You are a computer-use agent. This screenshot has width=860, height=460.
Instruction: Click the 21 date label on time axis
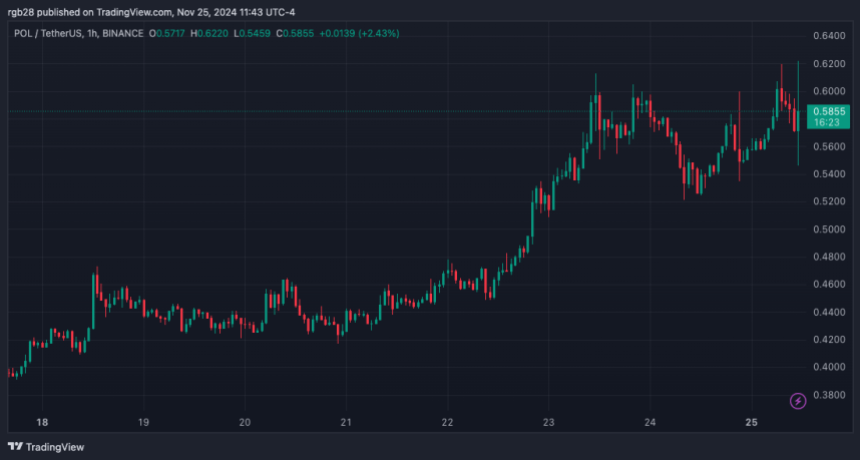point(345,422)
